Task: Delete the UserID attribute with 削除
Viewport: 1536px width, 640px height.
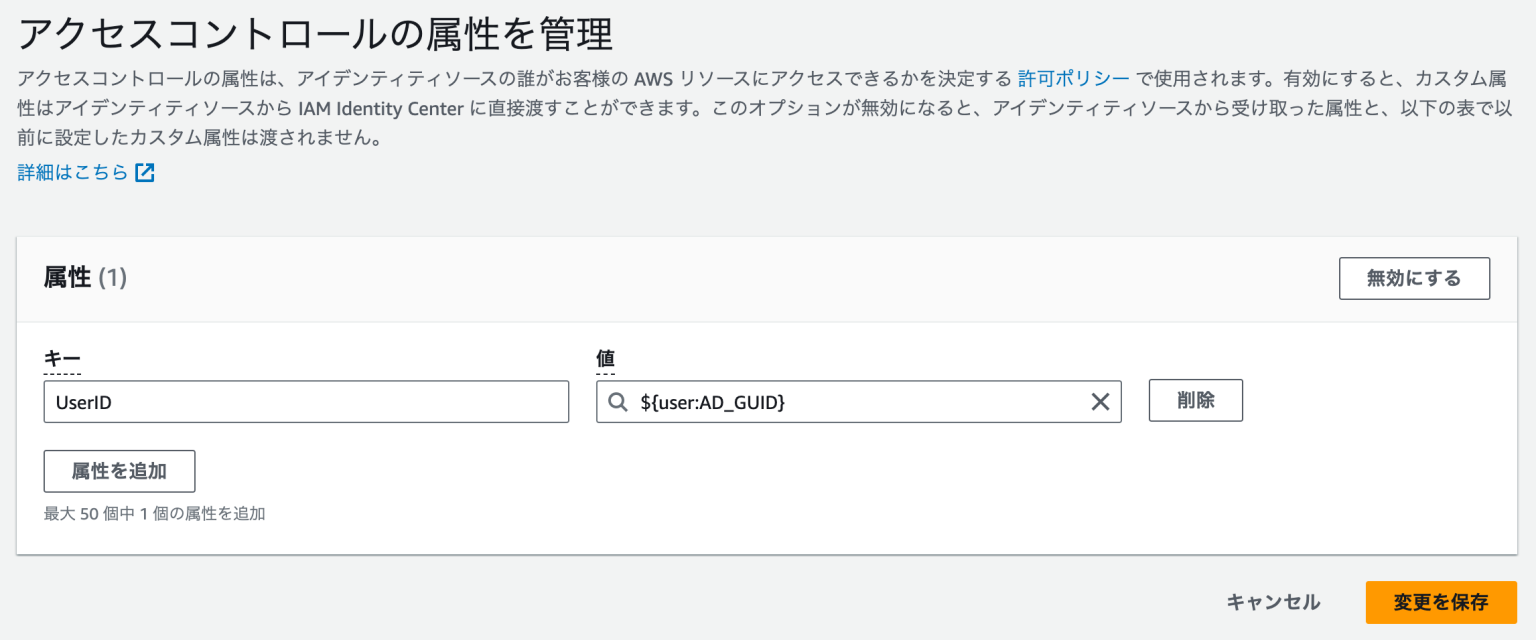Action: click(1195, 400)
